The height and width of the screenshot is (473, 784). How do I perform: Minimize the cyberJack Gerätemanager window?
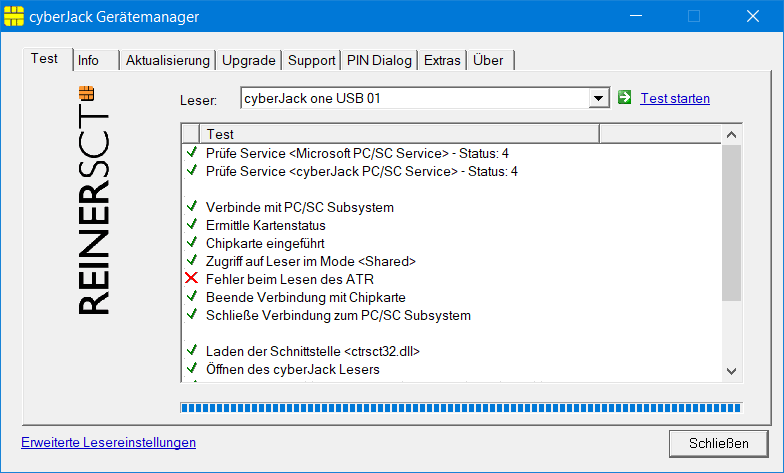click(636, 16)
